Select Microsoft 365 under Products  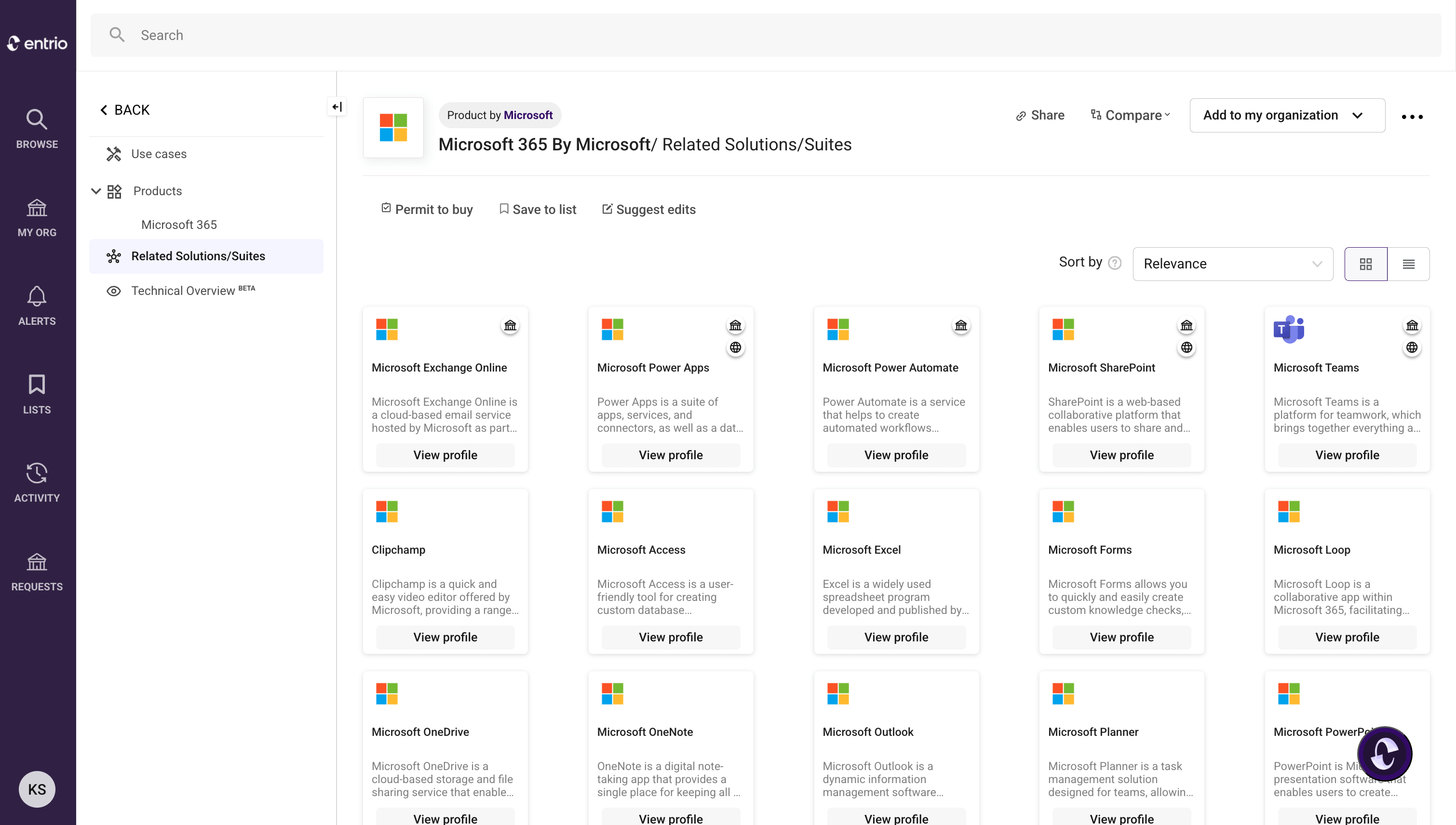[178, 225]
